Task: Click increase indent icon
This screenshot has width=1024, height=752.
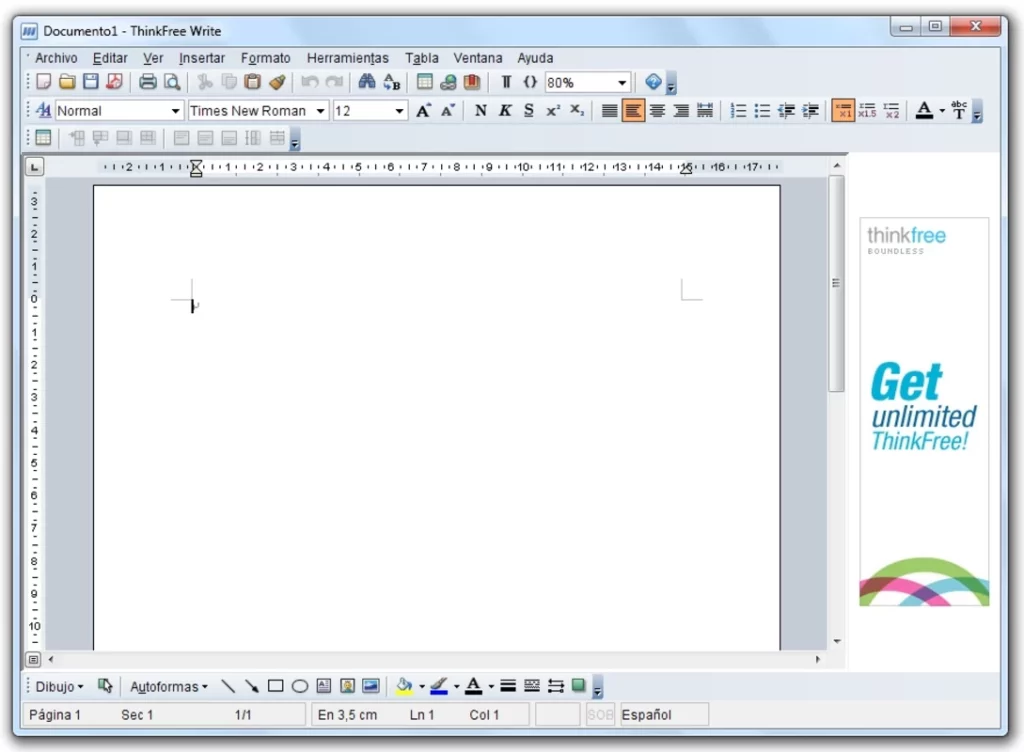Action: pyautogui.click(x=810, y=111)
